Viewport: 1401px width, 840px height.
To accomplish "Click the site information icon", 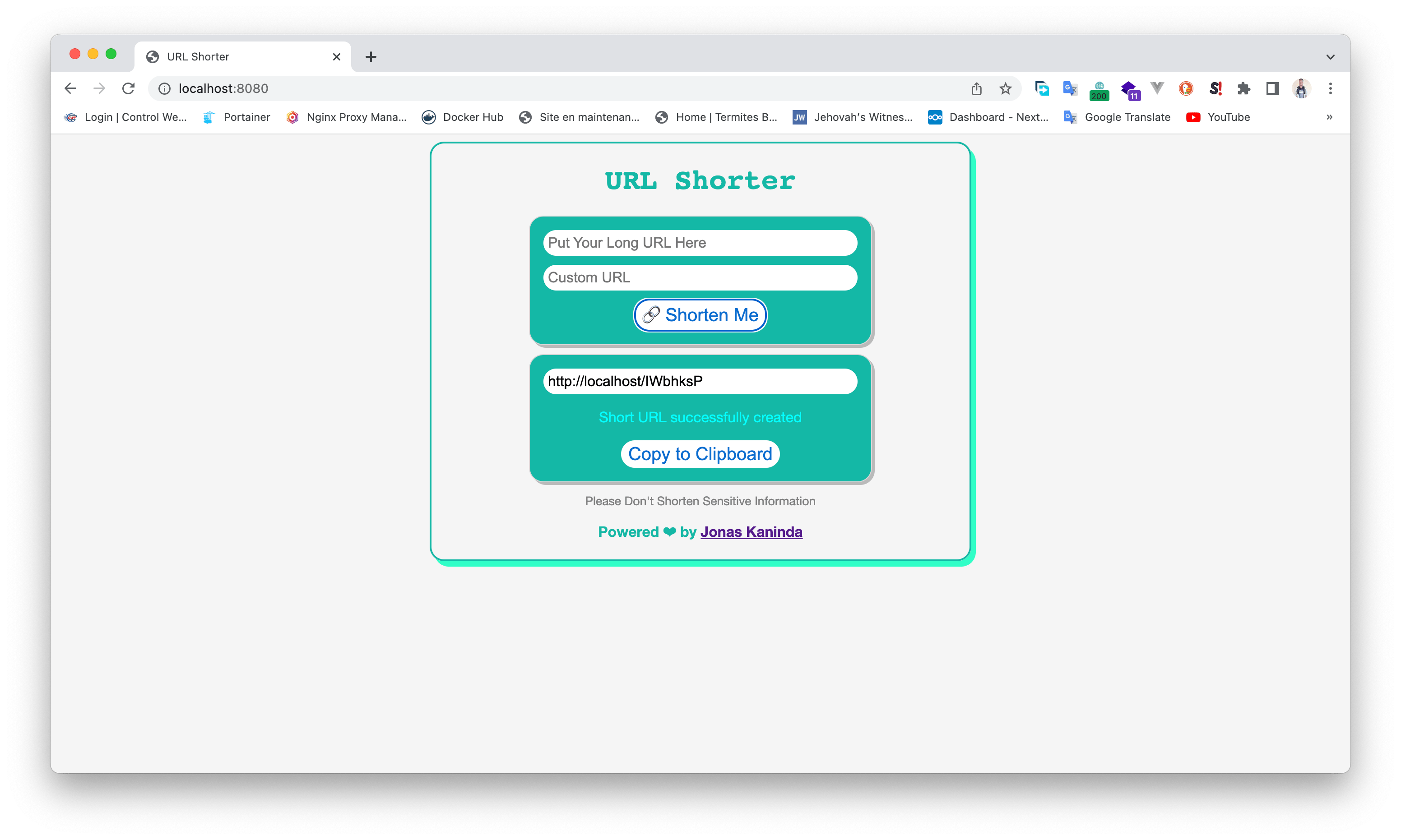I will click(x=164, y=88).
